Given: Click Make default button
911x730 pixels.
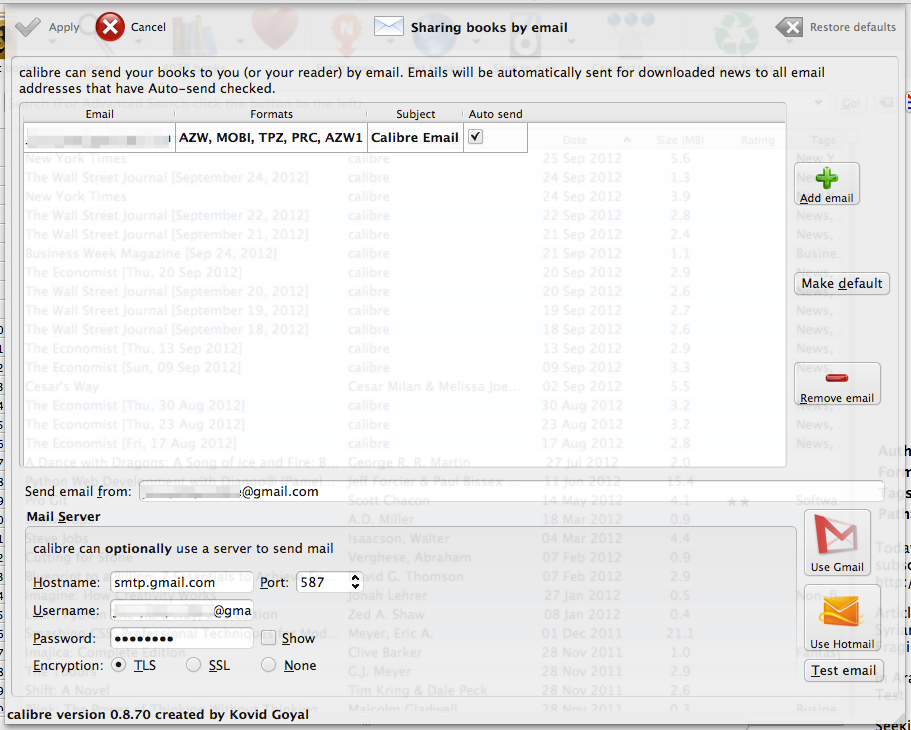Looking at the screenshot, I should [841, 284].
